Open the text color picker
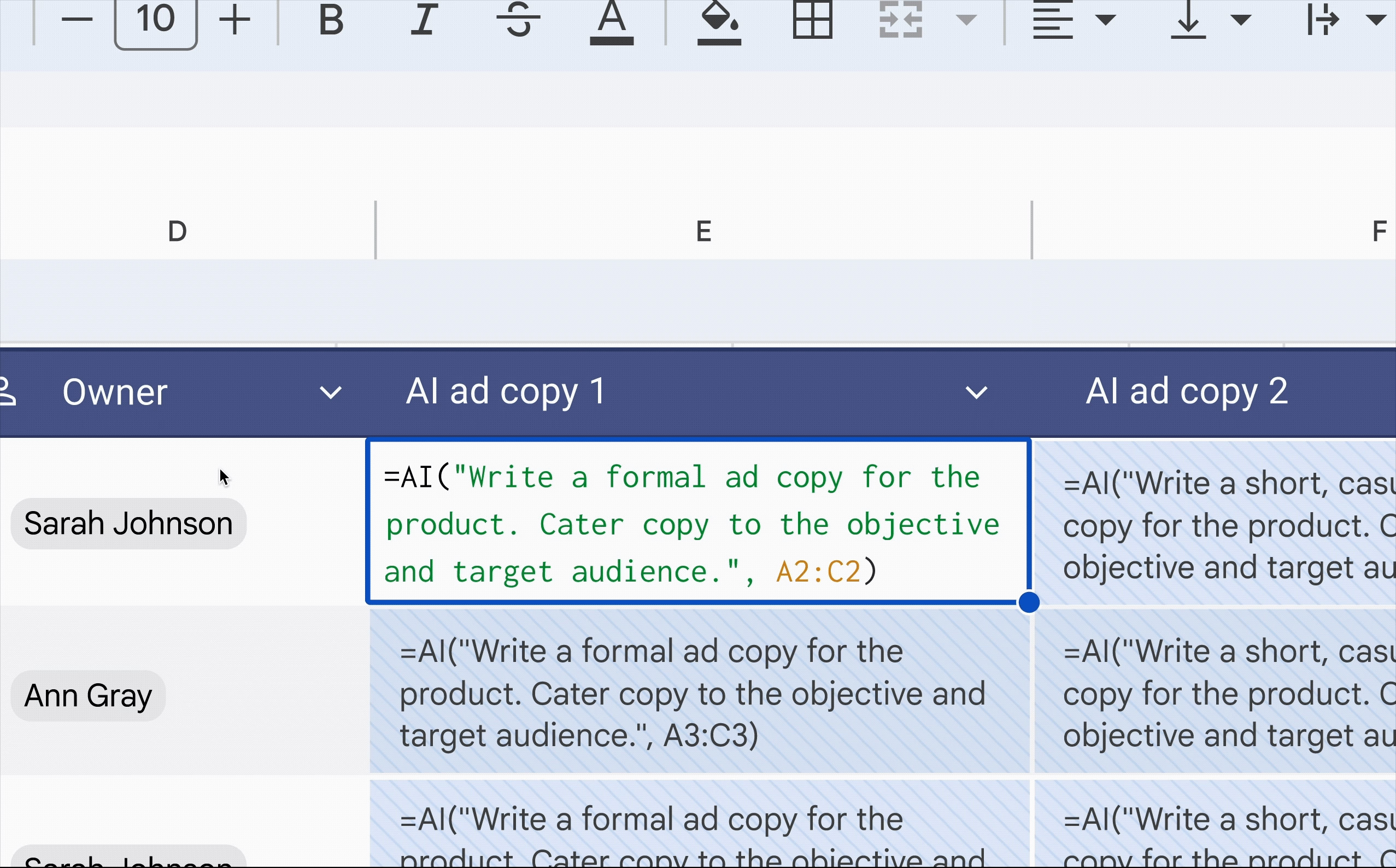 (x=611, y=22)
